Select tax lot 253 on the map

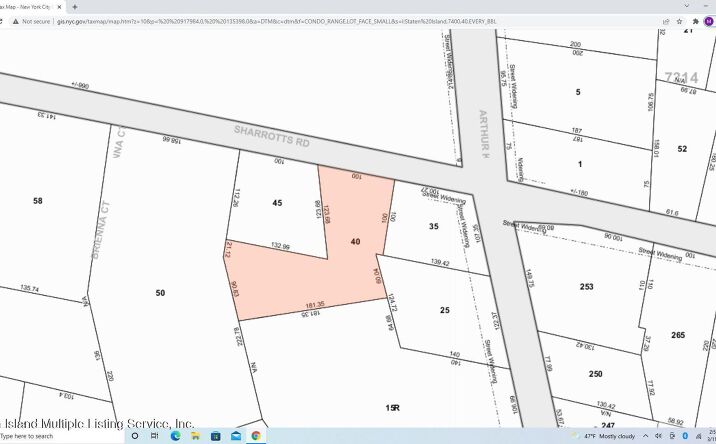tap(587, 287)
